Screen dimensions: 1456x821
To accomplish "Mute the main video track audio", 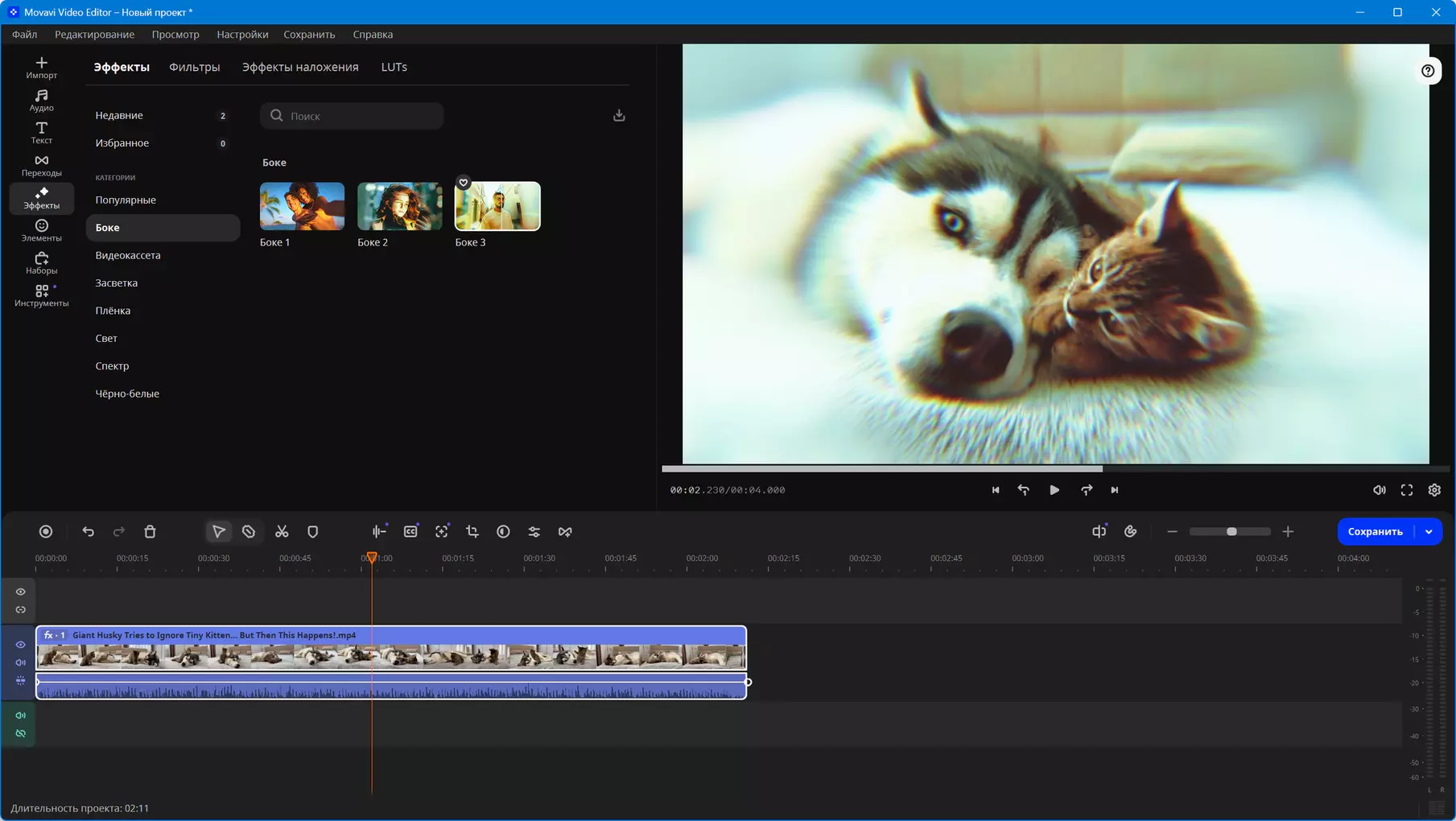I will [21, 662].
